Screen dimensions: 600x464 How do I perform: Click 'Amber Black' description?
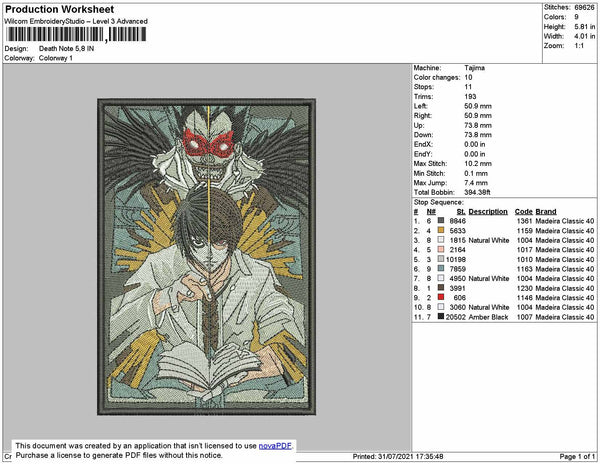[x=488, y=317]
